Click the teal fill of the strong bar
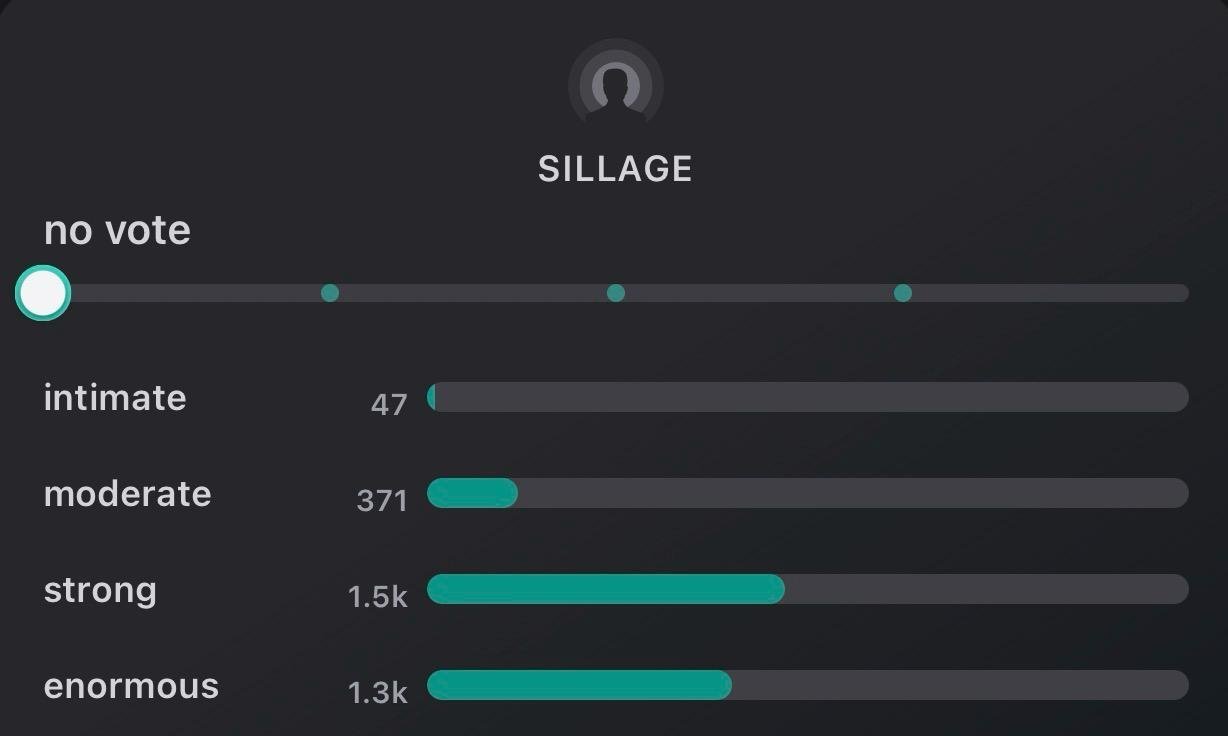This screenshot has height=736, width=1228. tap(605, 589)
